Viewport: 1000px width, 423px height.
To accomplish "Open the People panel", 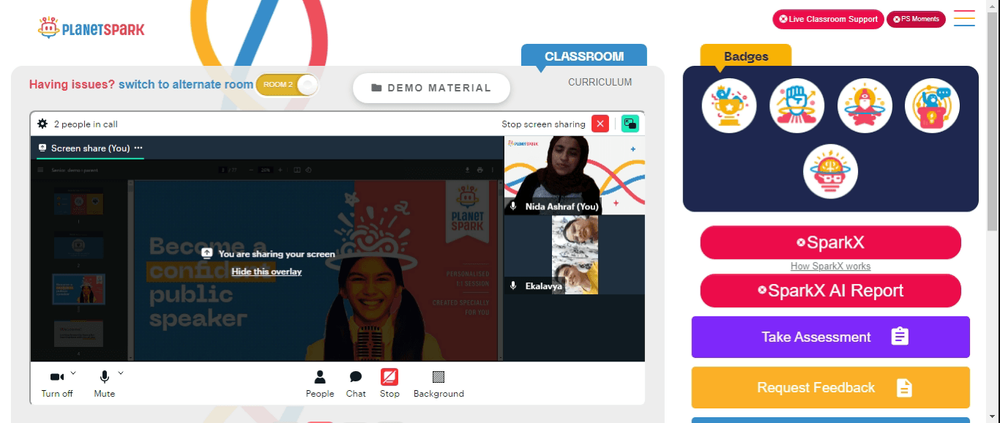I will [320, 384].
